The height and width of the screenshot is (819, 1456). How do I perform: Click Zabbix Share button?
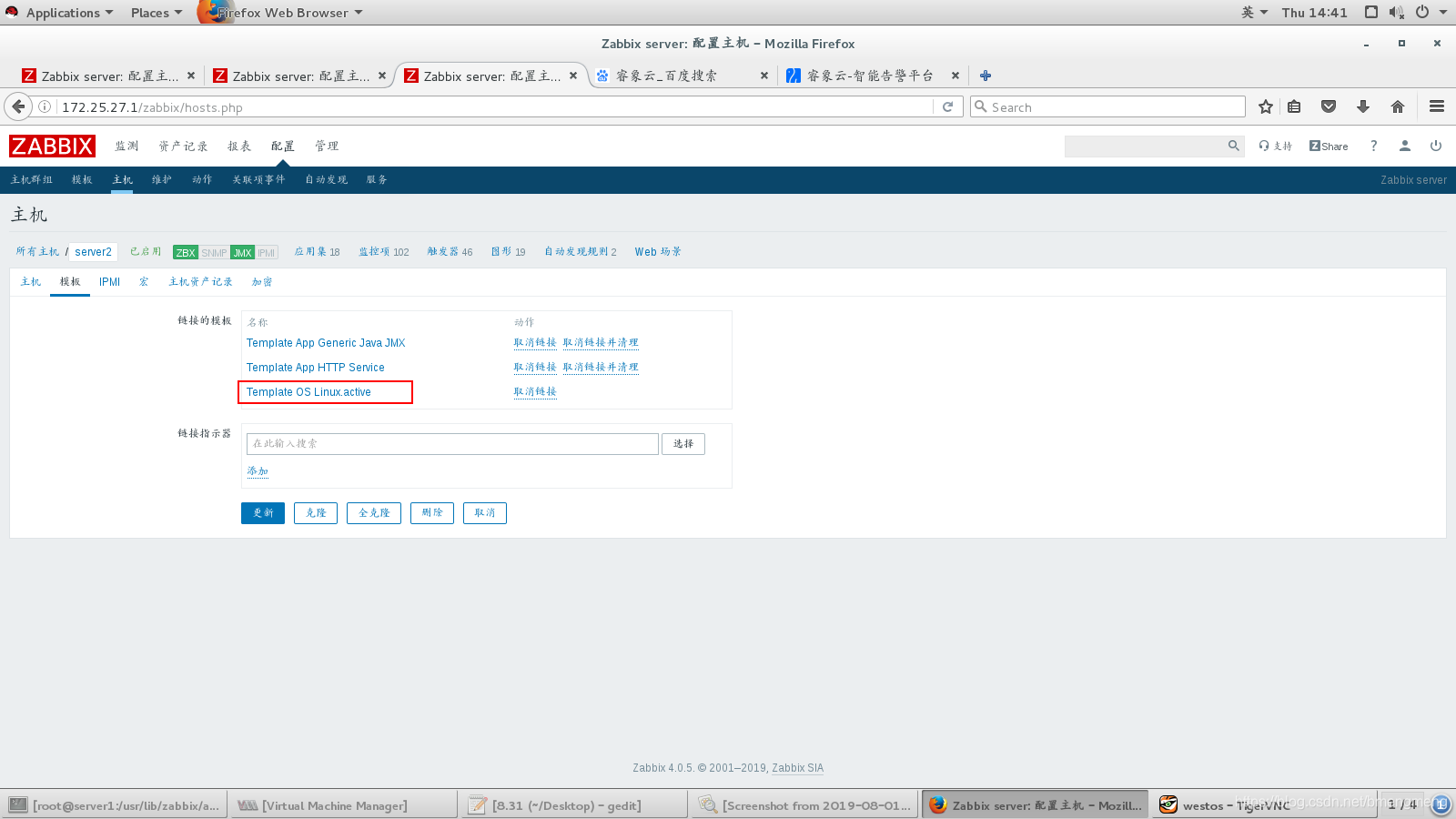(1329, 146)
